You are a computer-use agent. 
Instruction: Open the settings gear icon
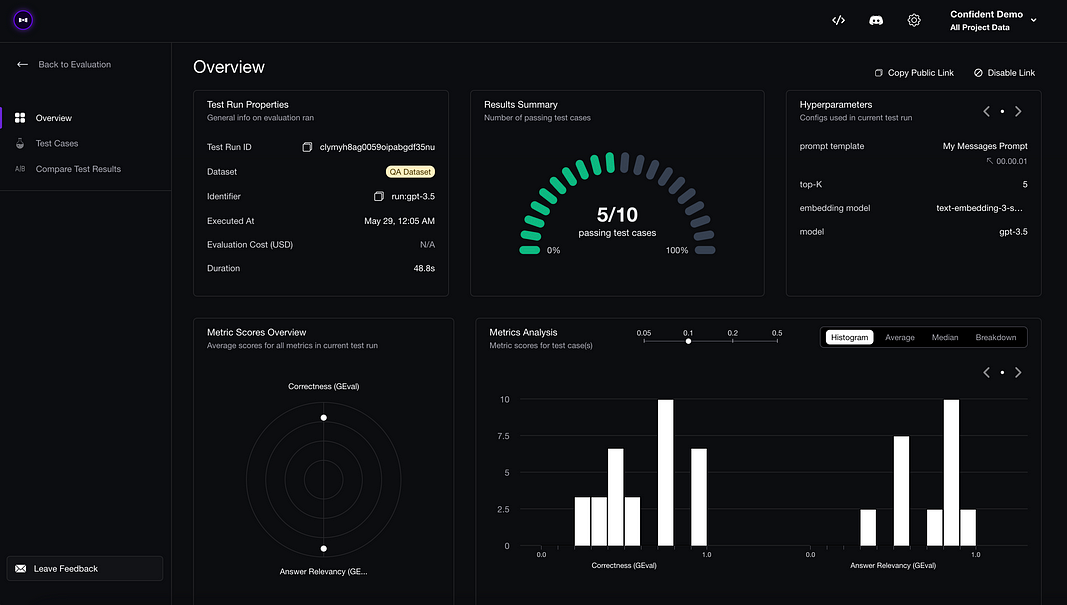point(914,20)
